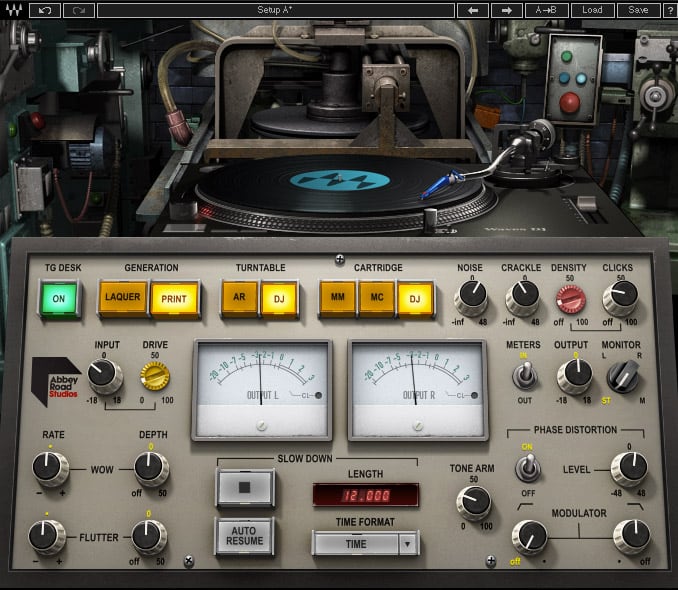The width and height of the screenshot is (678, 590).
Task: Click the right VU meter calibration screw
Action: [x=418, y=426]
